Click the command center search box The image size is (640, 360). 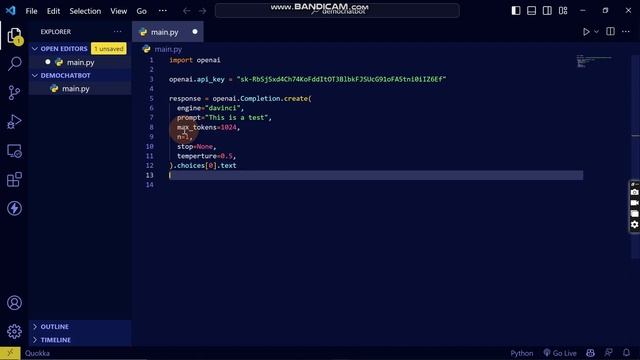point(337,11)
